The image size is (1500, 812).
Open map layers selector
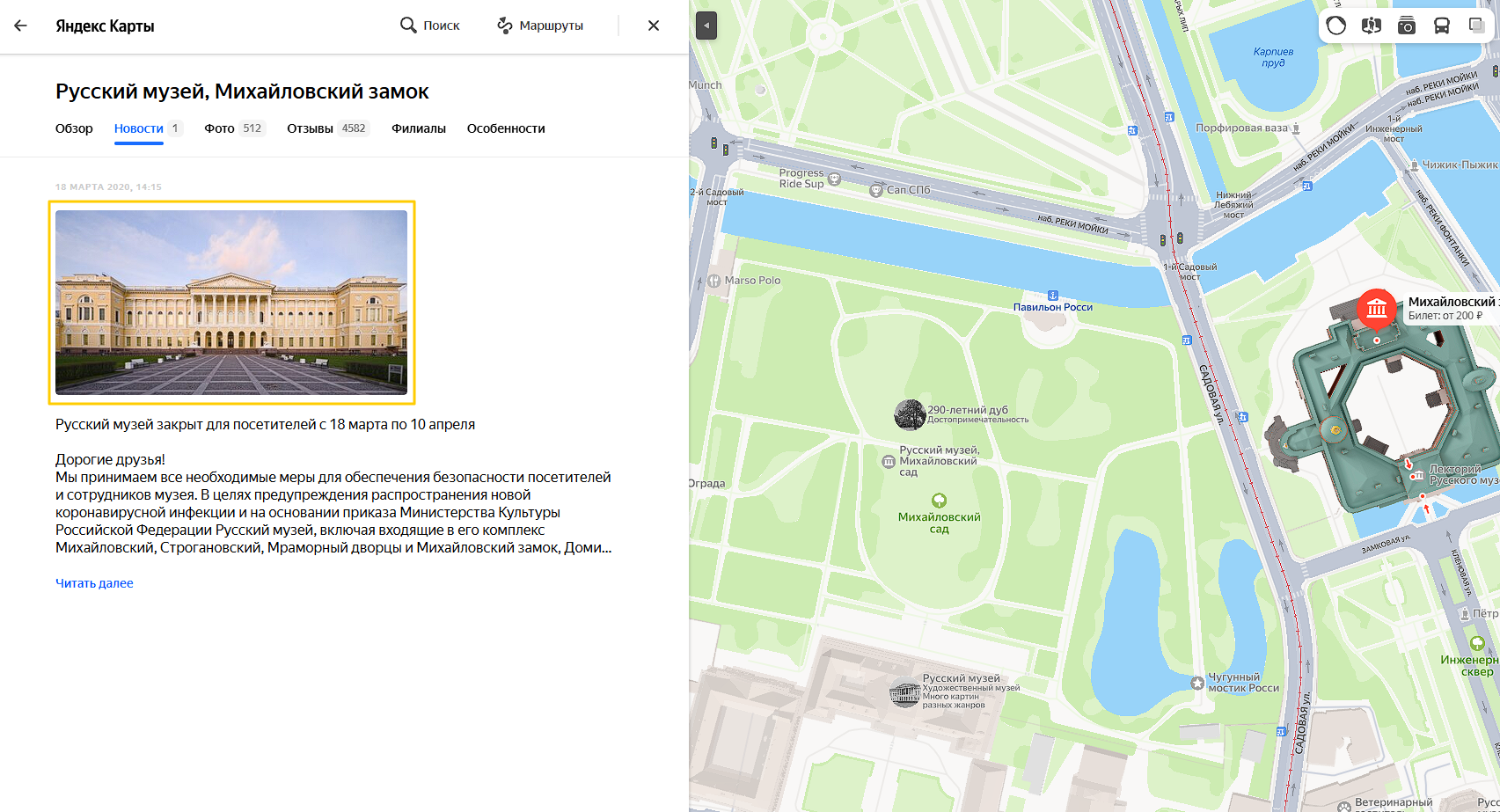(1476, 26)
